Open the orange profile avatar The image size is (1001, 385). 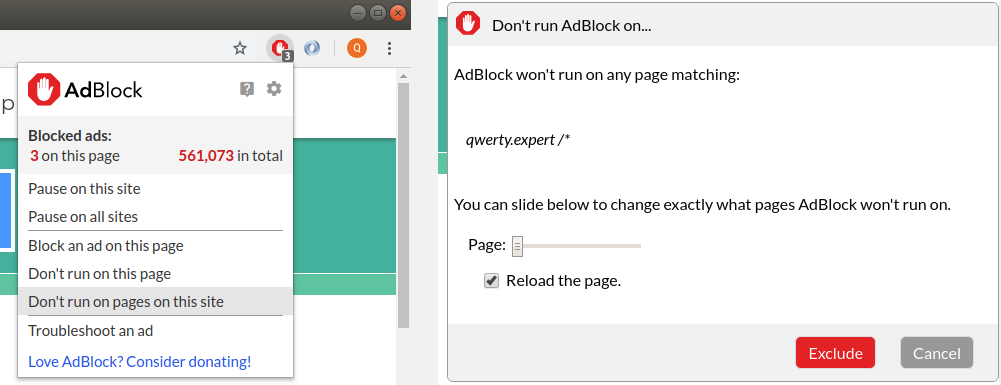pyautogui.click(x=357, y=48)
